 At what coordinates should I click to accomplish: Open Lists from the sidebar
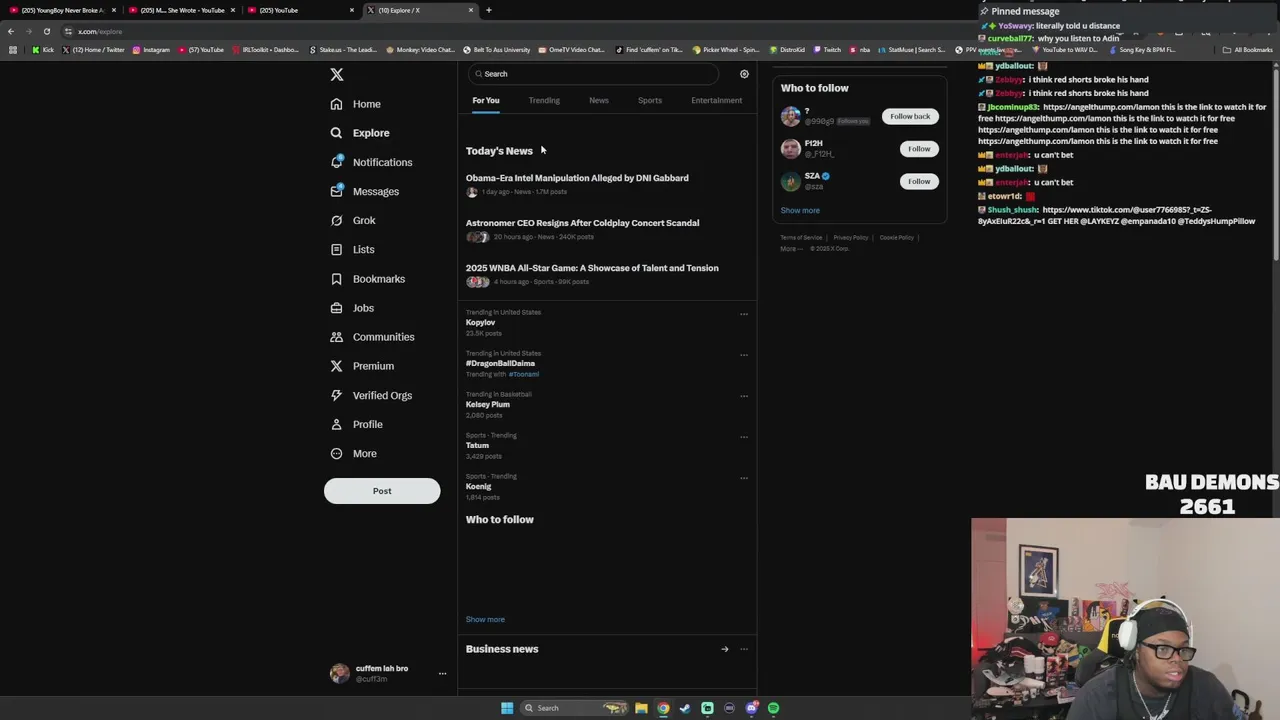point(352,249)
